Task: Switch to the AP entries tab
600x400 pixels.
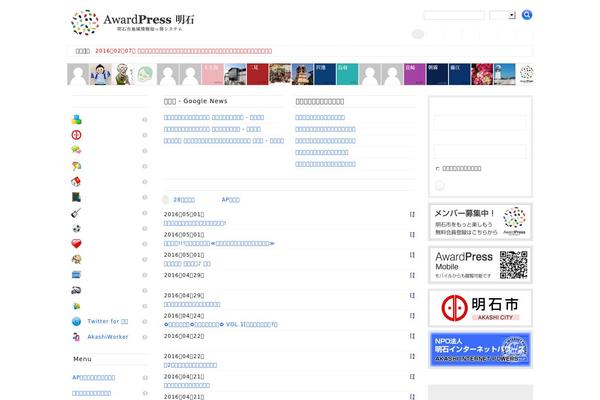Action: [231, 200]
